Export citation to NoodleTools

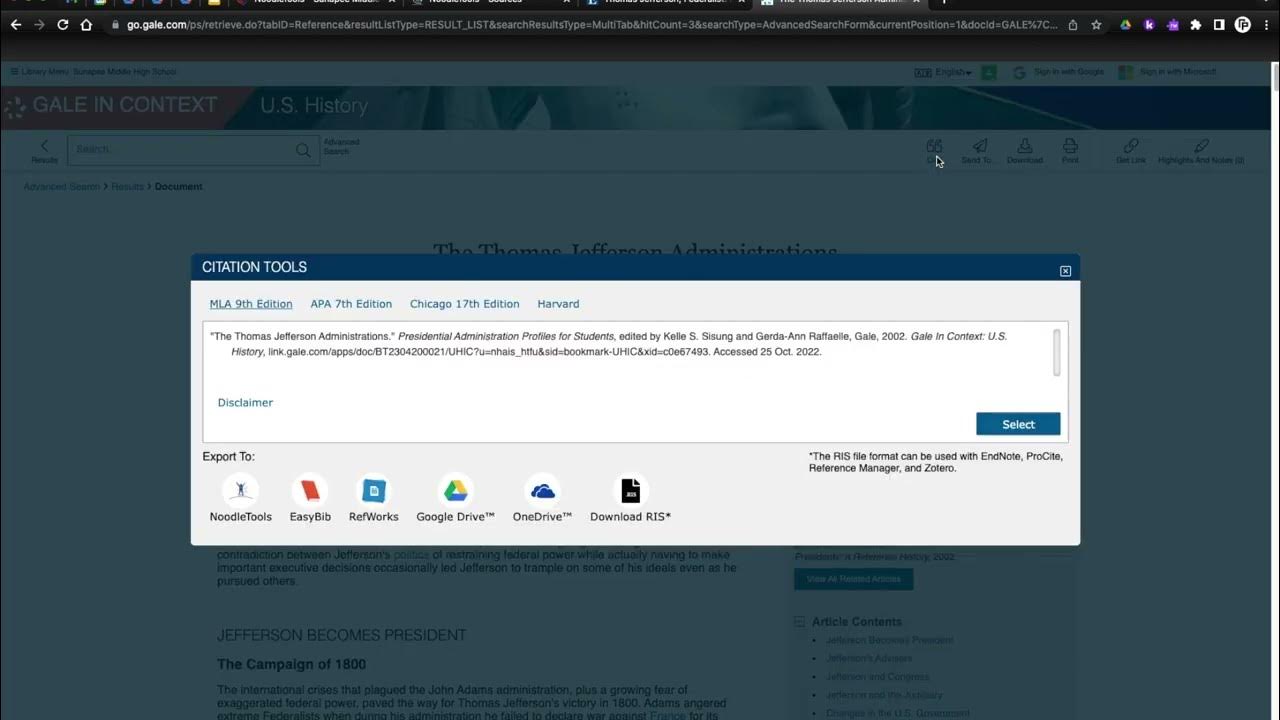[240, 498]
